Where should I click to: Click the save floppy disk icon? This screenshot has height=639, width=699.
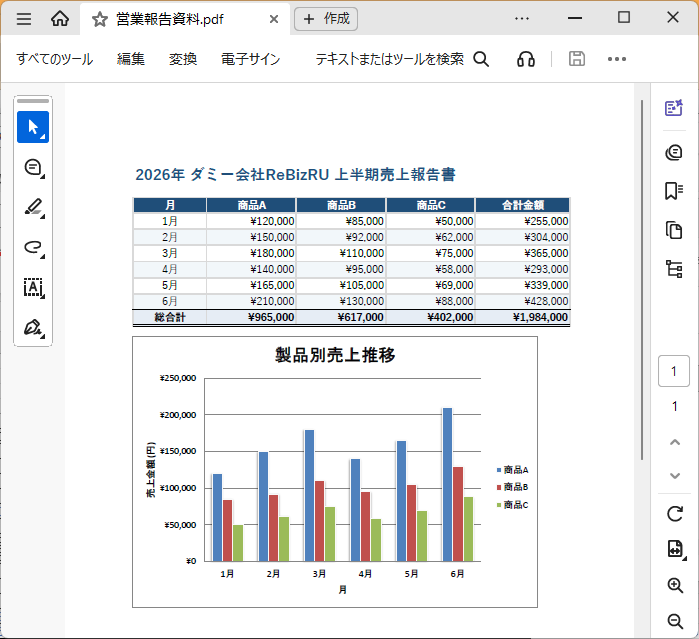point(577,59)
